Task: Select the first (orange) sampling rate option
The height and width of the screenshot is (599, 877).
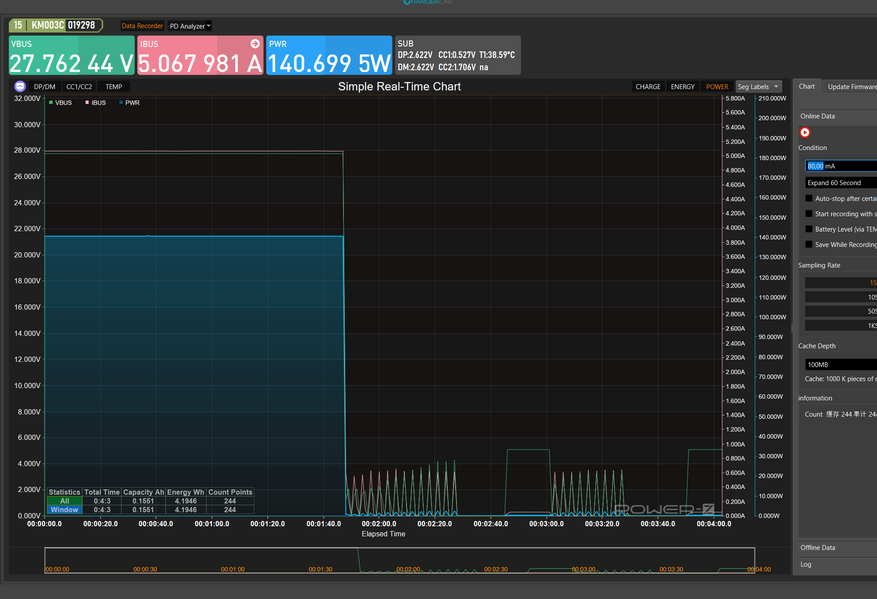Action: [841, 282]
